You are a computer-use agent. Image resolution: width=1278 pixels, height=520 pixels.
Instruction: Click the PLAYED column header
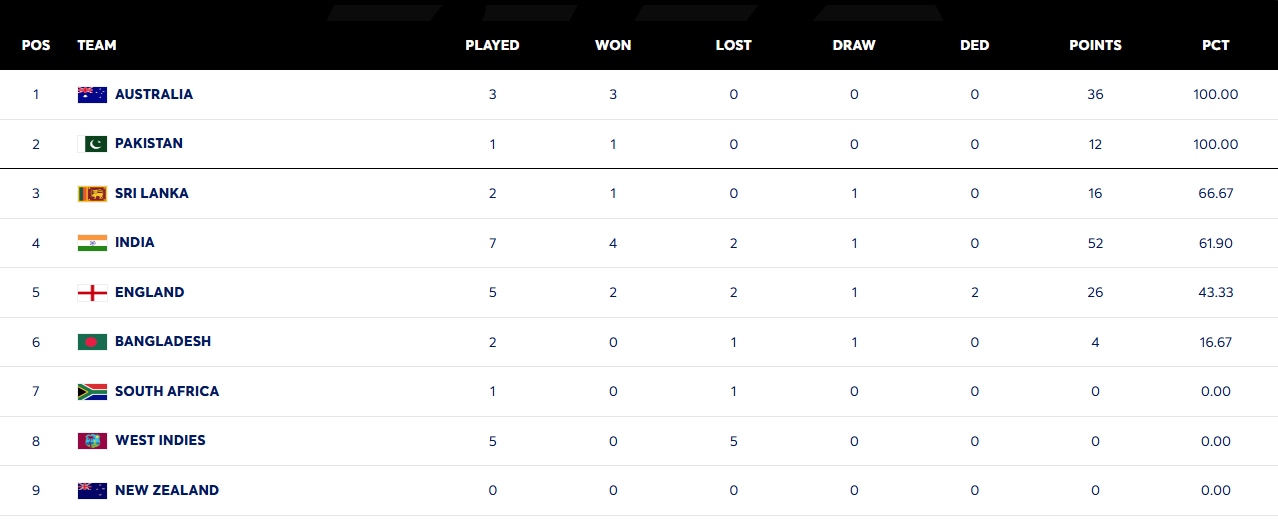pos(492,45)
